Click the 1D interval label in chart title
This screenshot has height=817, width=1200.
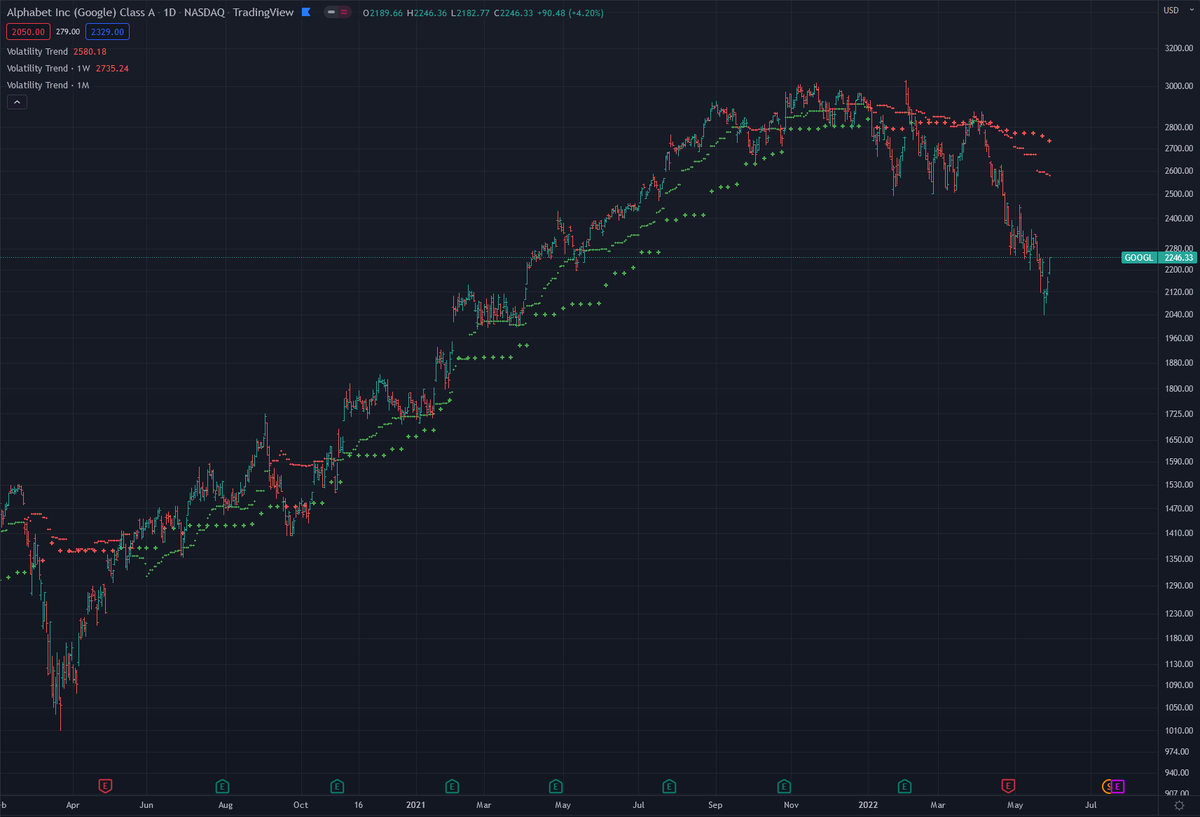pyautogui.click(x=170, y=13)
